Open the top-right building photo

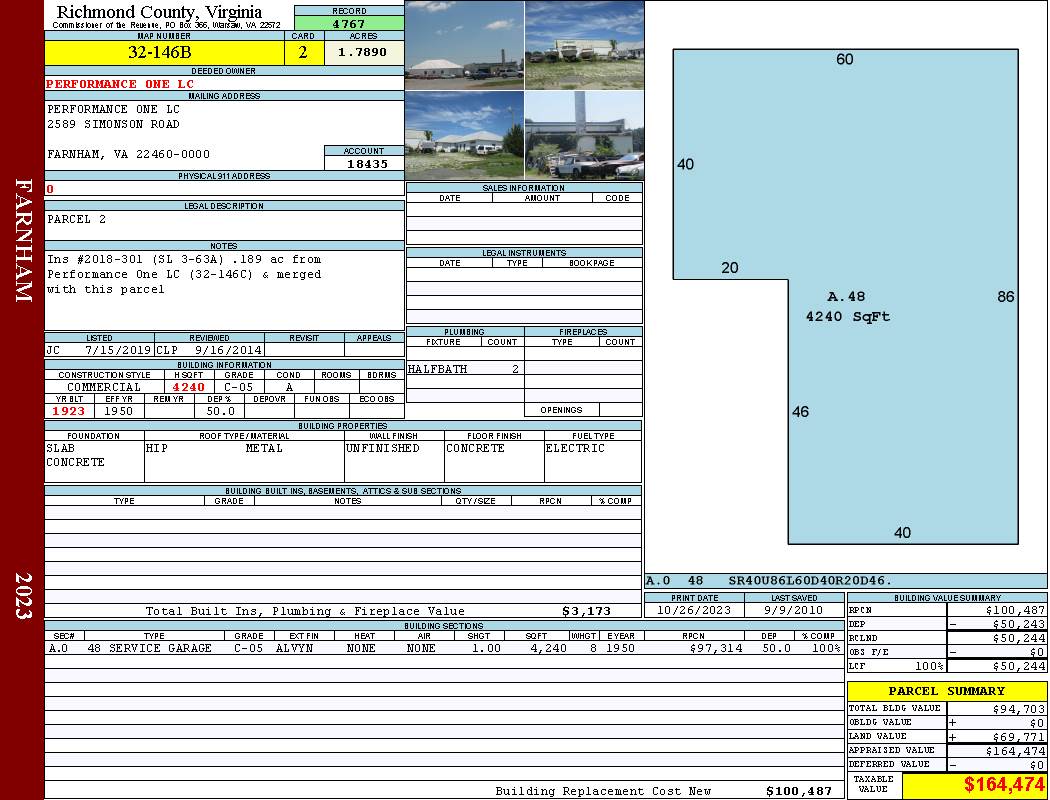pyautogui.click(x=584, y=45)
